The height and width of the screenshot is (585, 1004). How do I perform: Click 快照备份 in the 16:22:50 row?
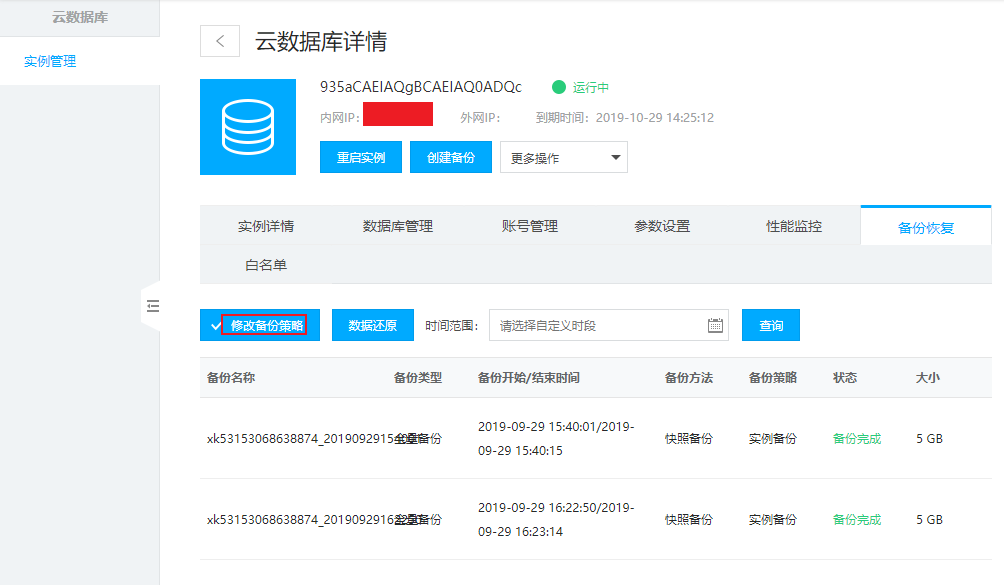689,519
